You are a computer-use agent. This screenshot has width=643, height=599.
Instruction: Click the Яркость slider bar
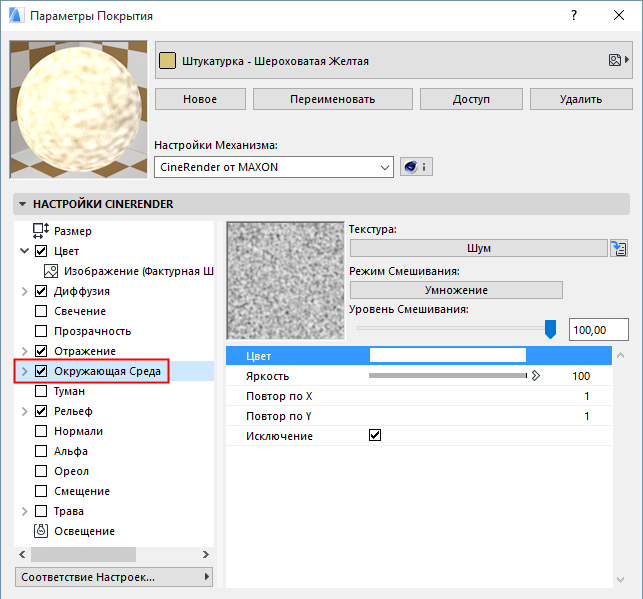coord(448,376)
